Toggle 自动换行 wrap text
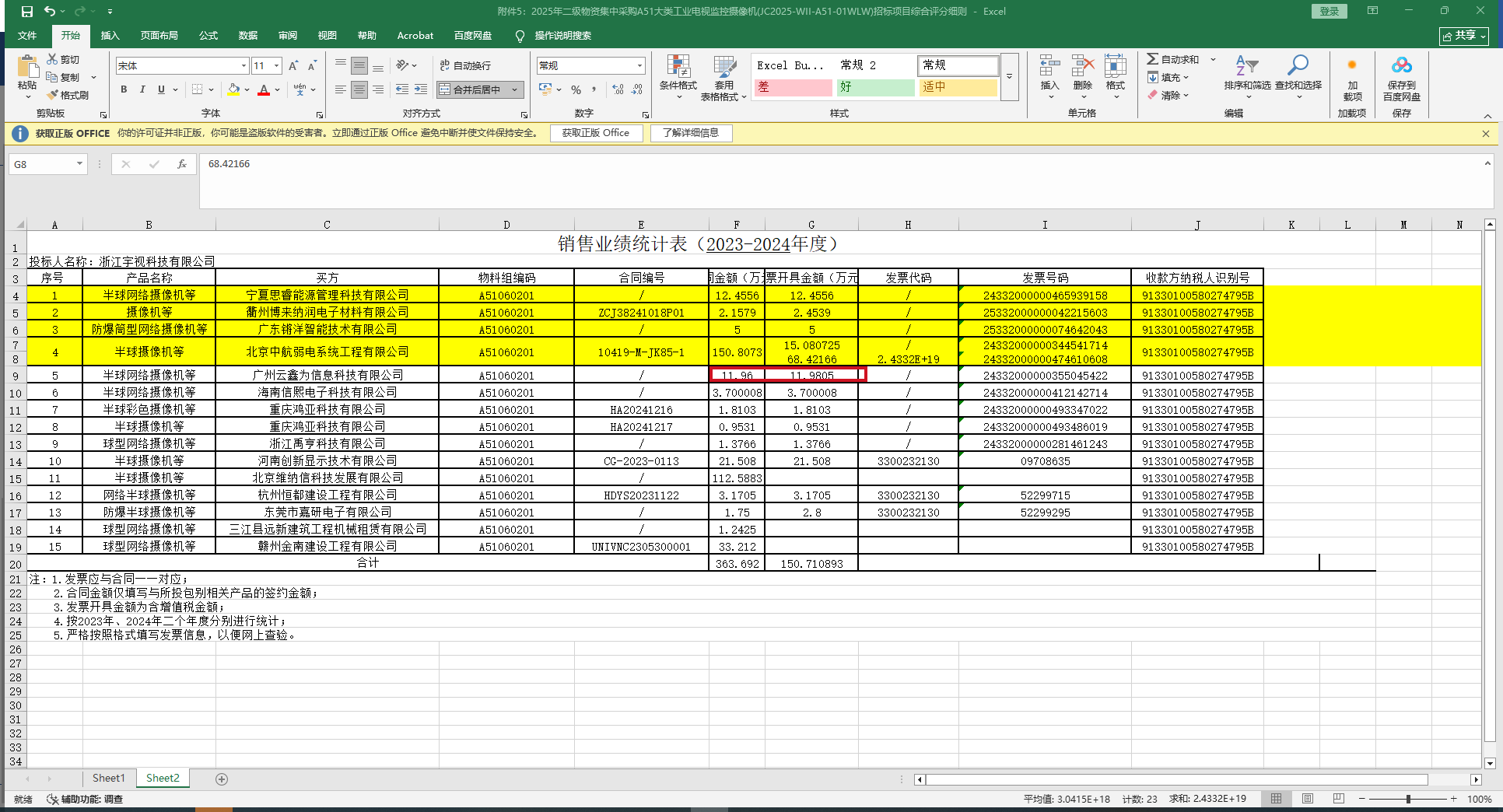 tap(465, 66)
